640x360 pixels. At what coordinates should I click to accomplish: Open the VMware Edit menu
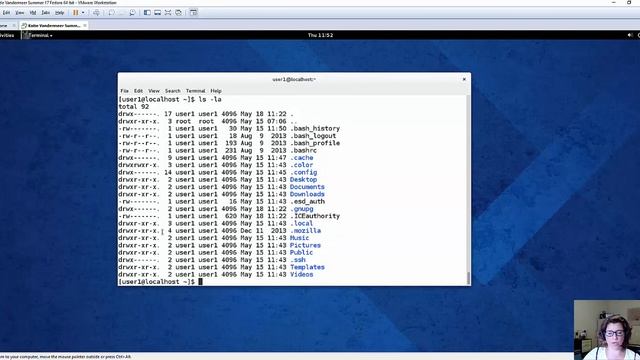coord(6,13)
